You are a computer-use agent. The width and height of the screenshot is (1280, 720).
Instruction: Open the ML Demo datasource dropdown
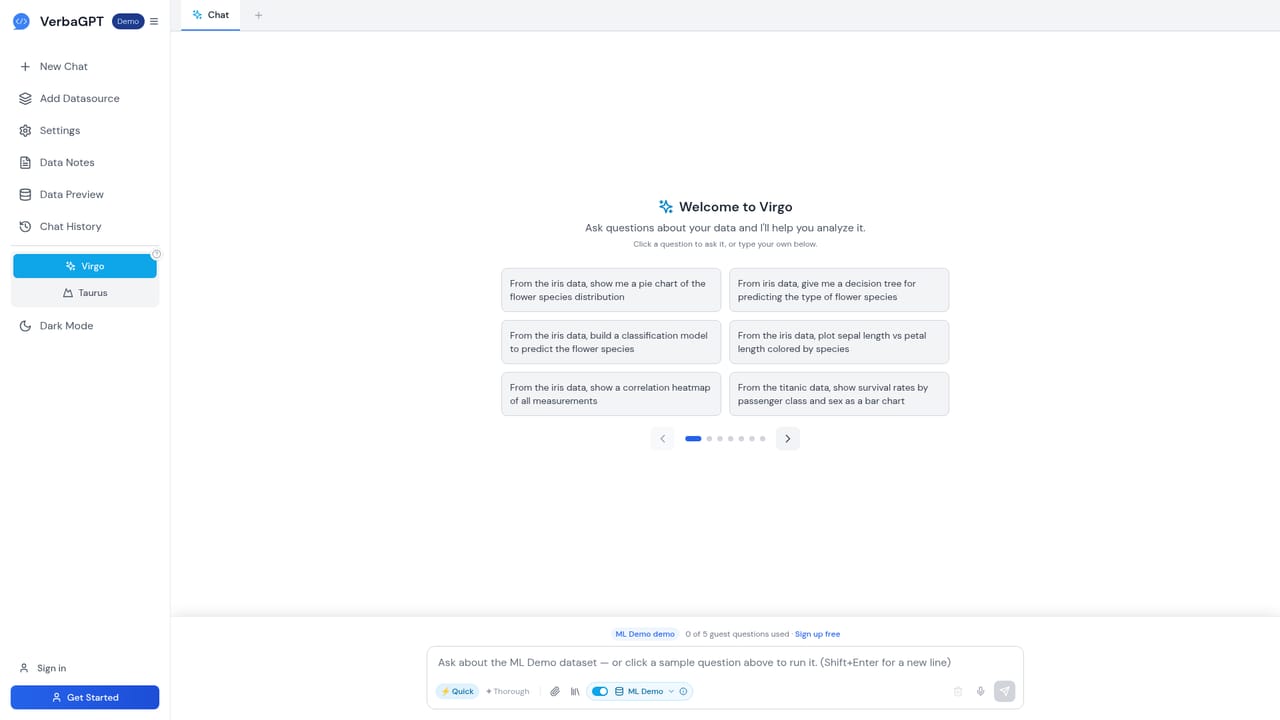pyautogui.click(x=645, y=691)
